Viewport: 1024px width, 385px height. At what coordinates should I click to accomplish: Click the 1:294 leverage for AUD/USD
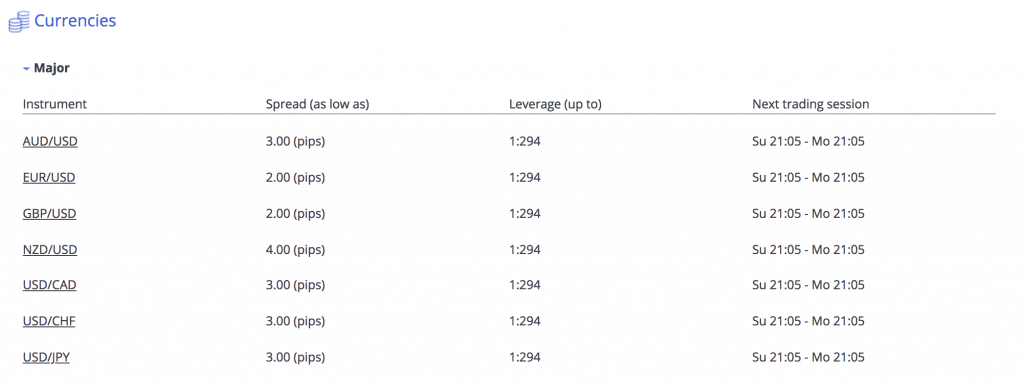525,142
